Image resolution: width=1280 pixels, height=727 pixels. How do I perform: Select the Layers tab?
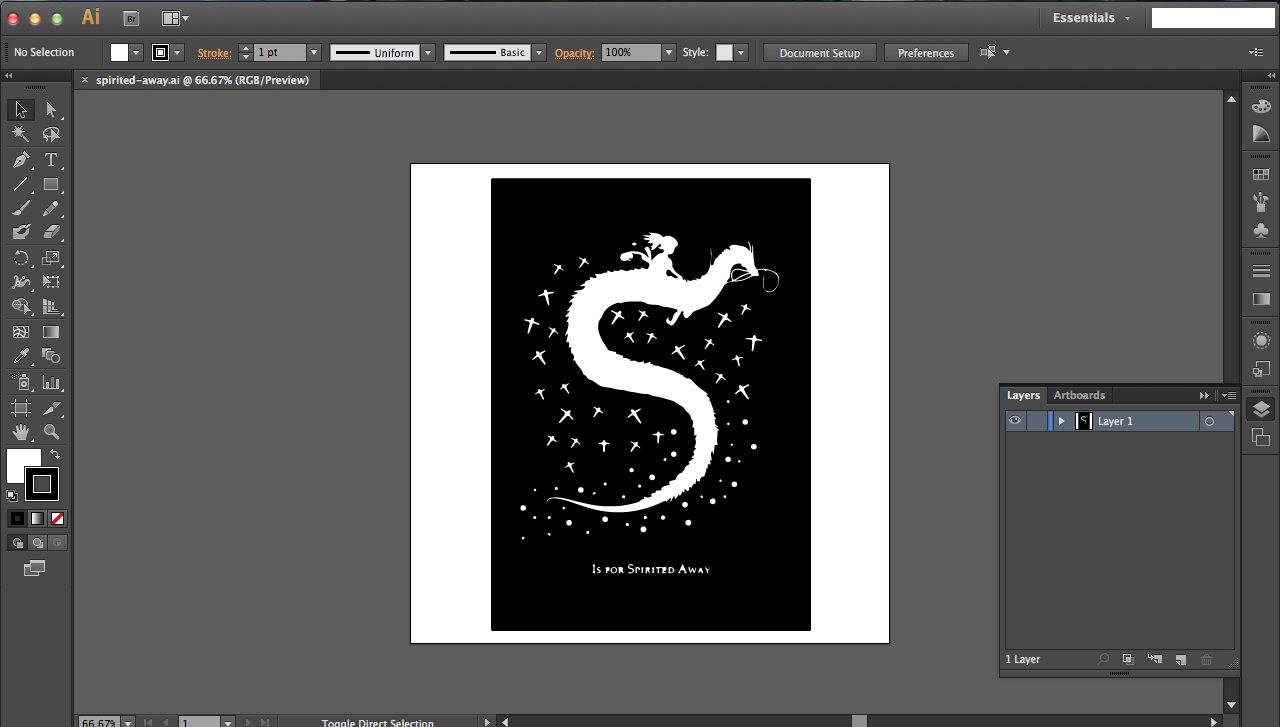pyautogui.click(x=1023, y=395)
